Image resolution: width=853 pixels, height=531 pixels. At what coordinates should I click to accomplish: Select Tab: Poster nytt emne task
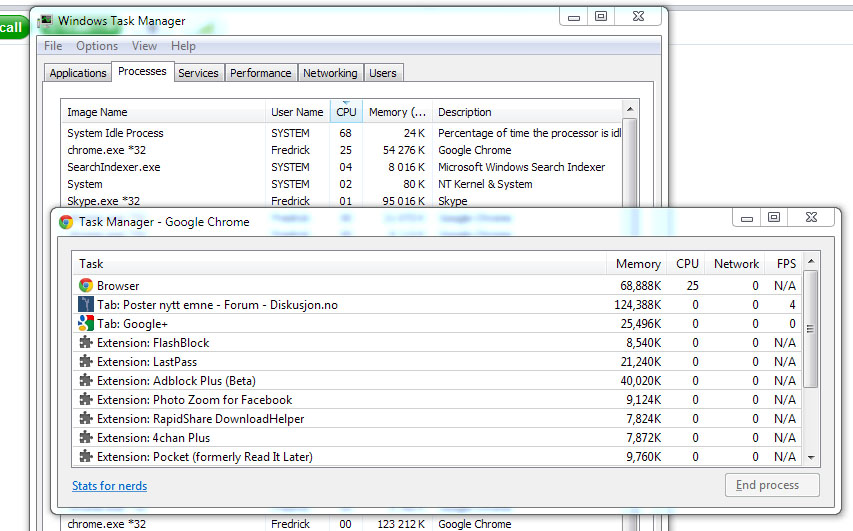coord(438,305)
